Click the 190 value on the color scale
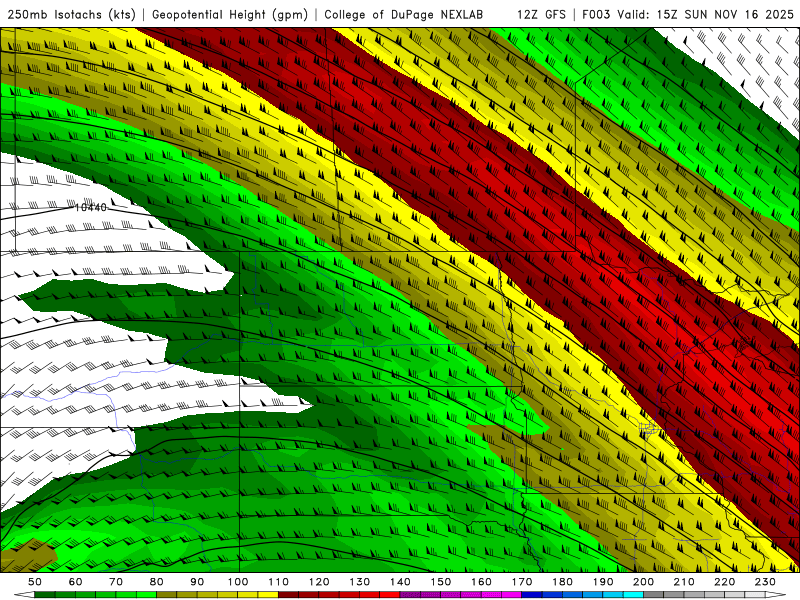 click(603, 582)
